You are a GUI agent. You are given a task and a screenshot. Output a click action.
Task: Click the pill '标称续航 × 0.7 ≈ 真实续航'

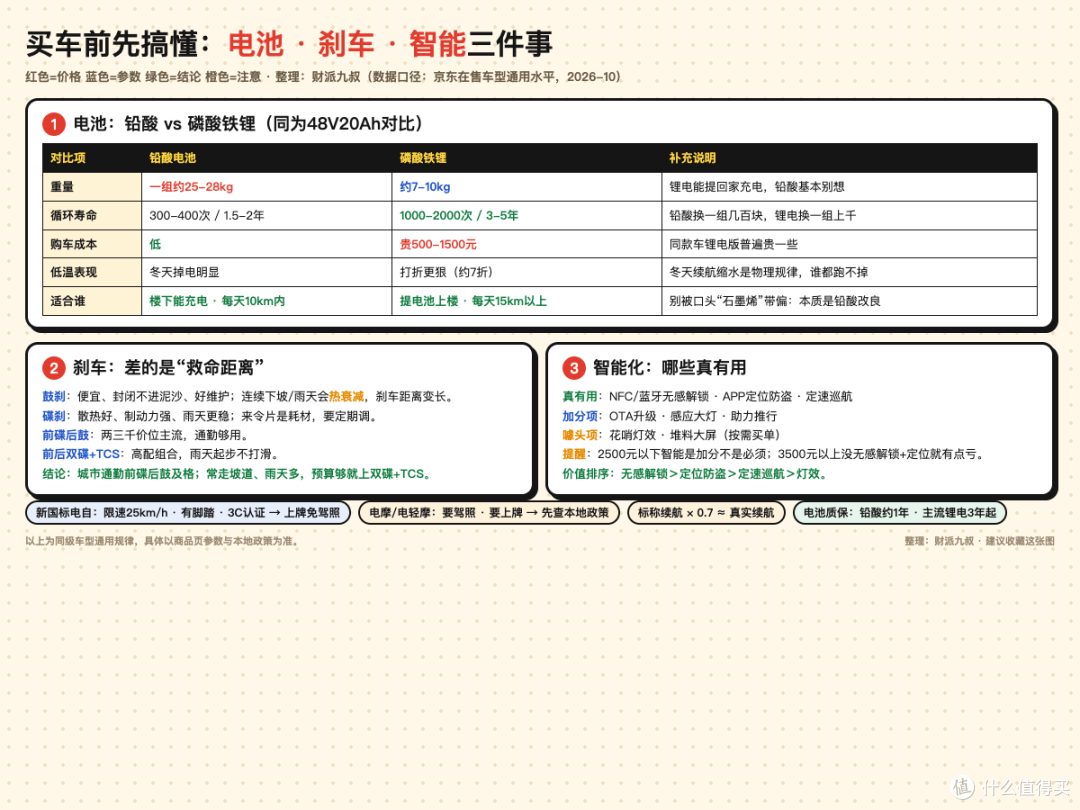(x=706, y=512)
